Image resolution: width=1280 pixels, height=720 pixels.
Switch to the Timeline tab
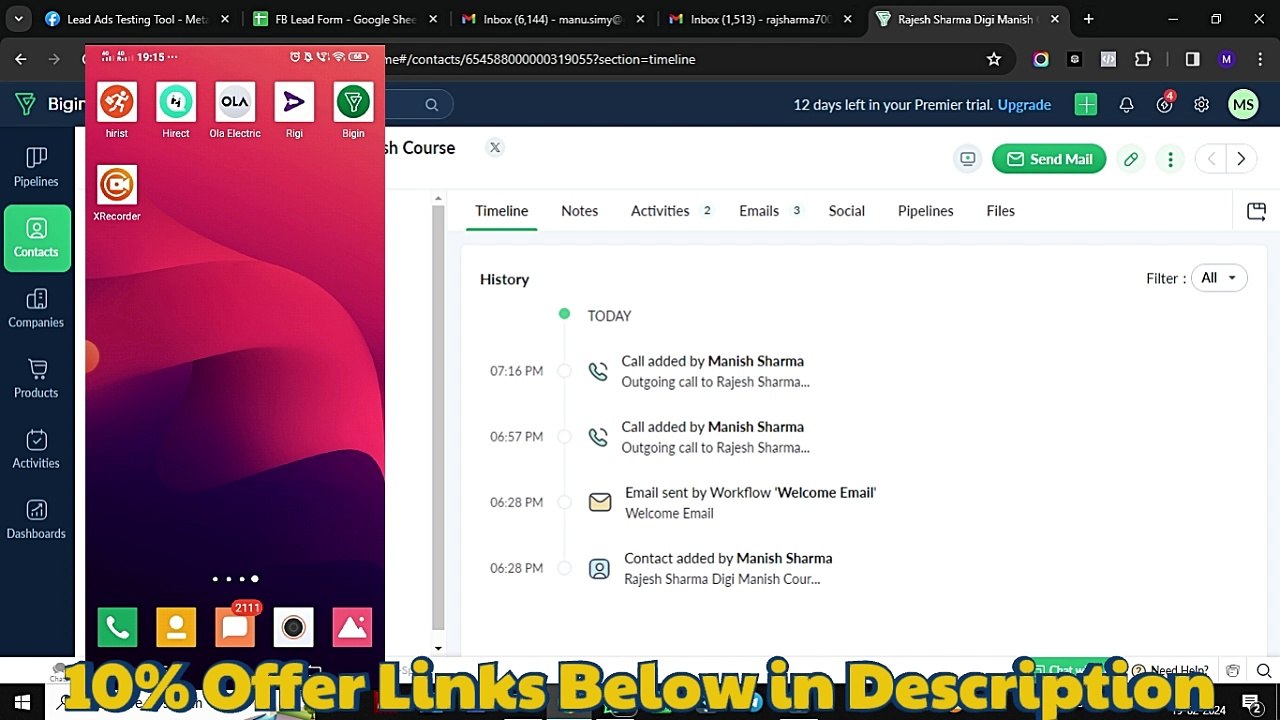click(502, 211)
